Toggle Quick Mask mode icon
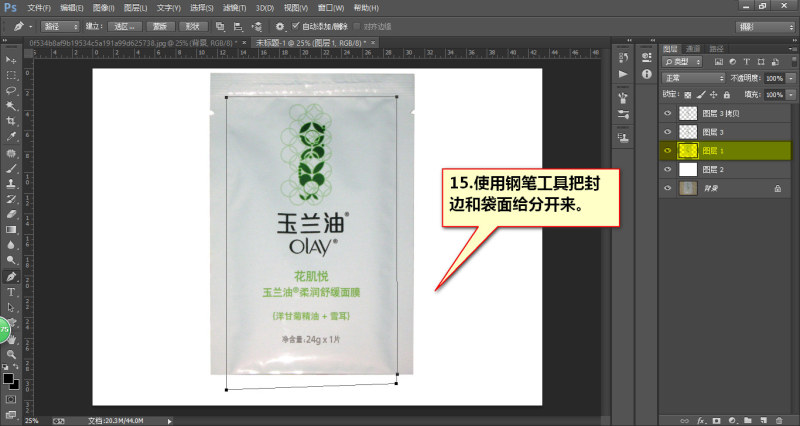The image size is (800, 426). (11, 399)
